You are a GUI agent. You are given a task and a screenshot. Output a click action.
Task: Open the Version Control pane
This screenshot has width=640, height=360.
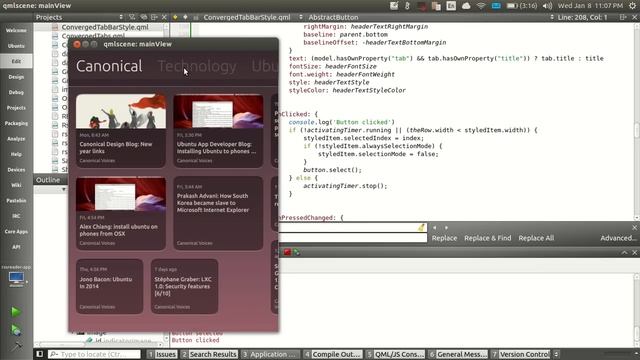[520, 354]
